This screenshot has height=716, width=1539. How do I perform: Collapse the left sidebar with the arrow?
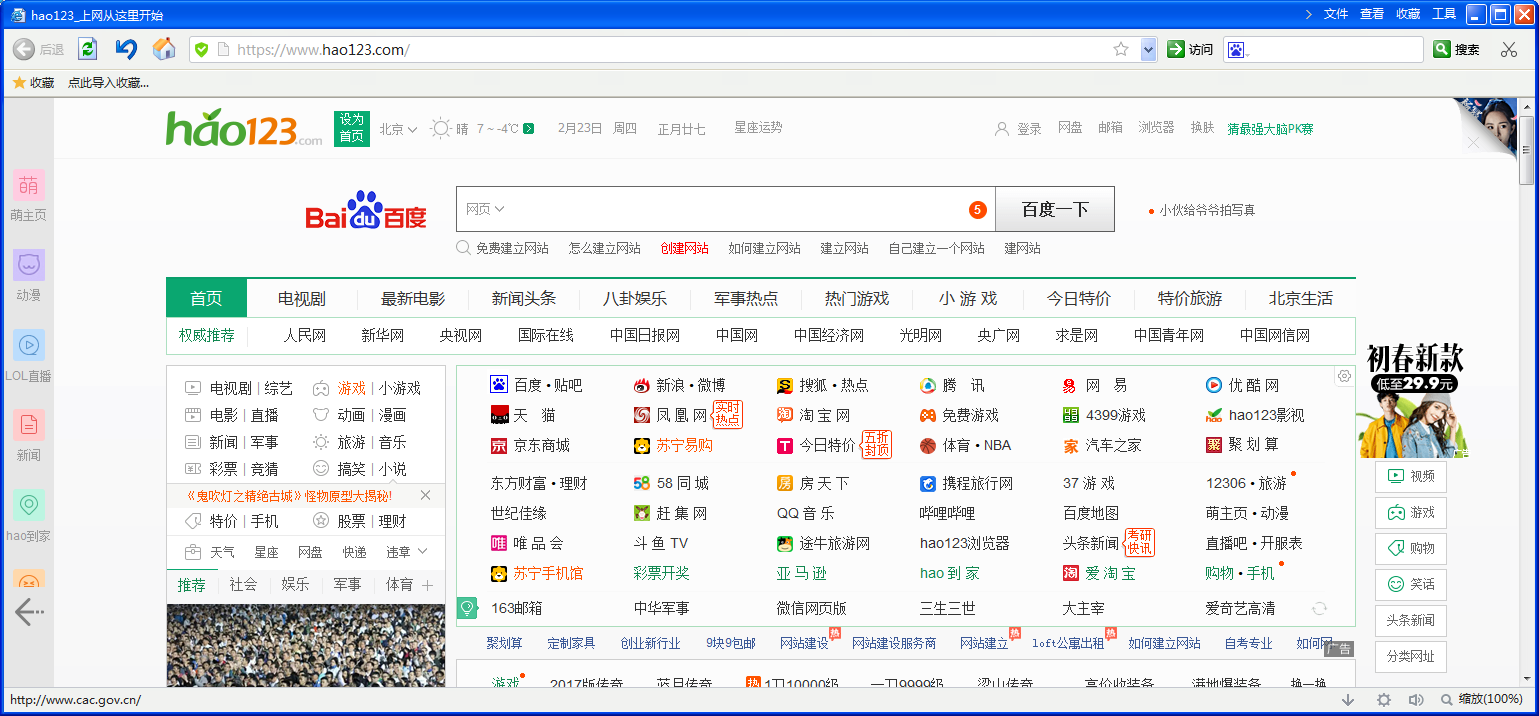[28, 610]
